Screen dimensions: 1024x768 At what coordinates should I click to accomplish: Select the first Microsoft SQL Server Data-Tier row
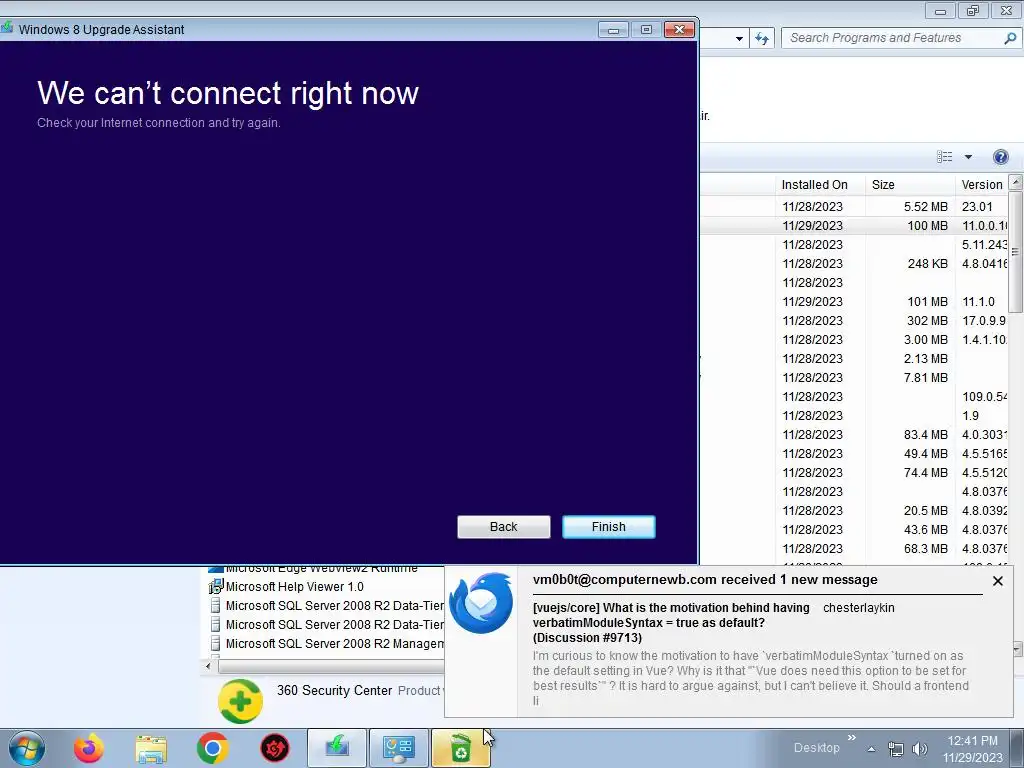coord(334,605)
